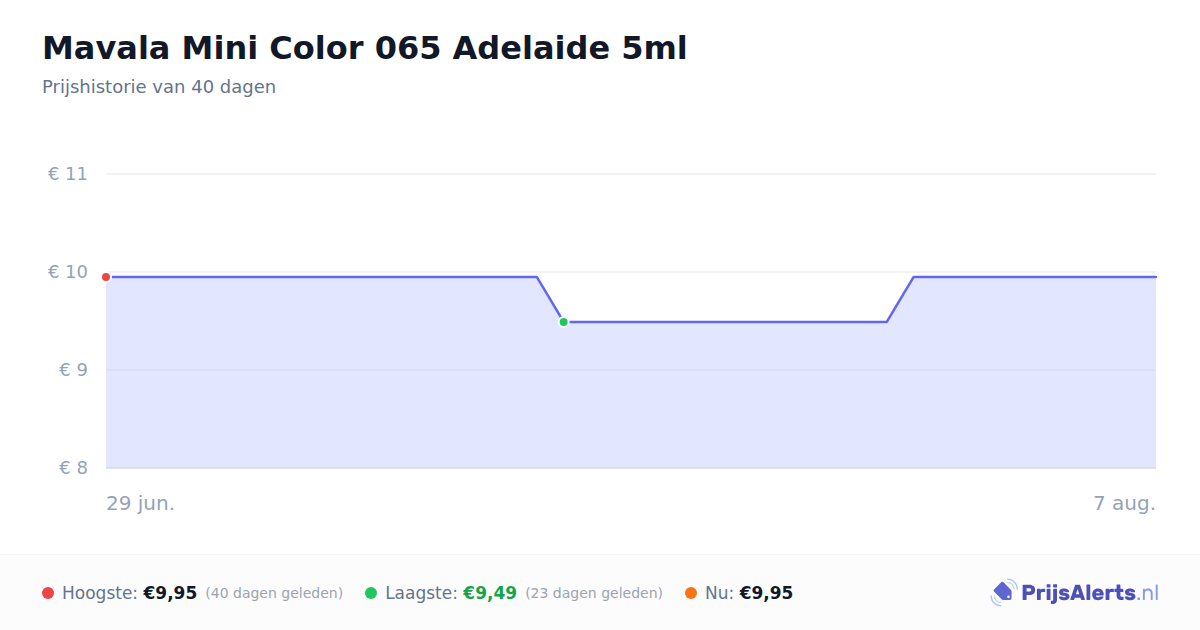Click the red highest price marker on chart
The width and height of the screenshot is (1200, 630).
click(106, 277)
